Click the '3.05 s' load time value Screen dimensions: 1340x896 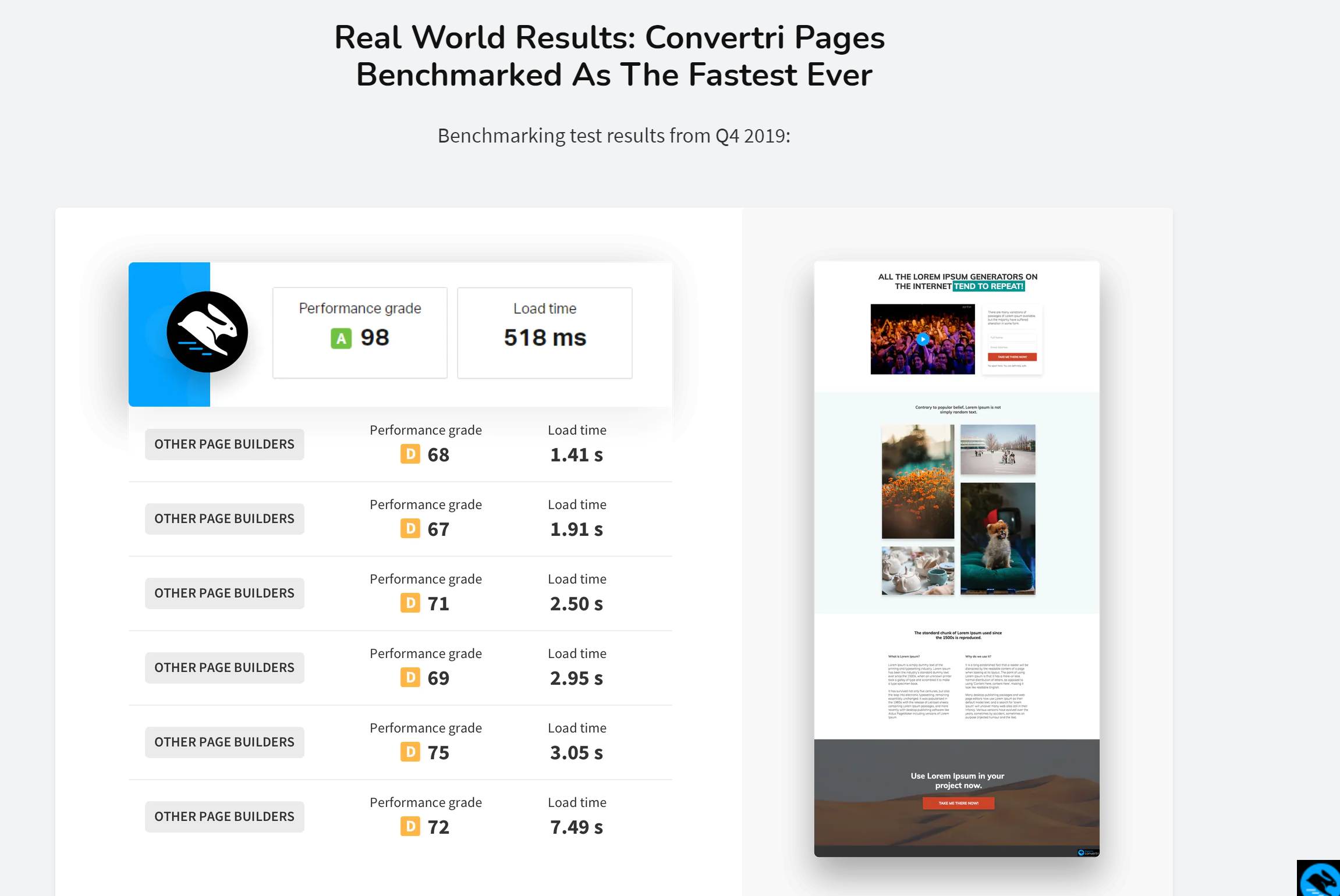pos(576,752)
